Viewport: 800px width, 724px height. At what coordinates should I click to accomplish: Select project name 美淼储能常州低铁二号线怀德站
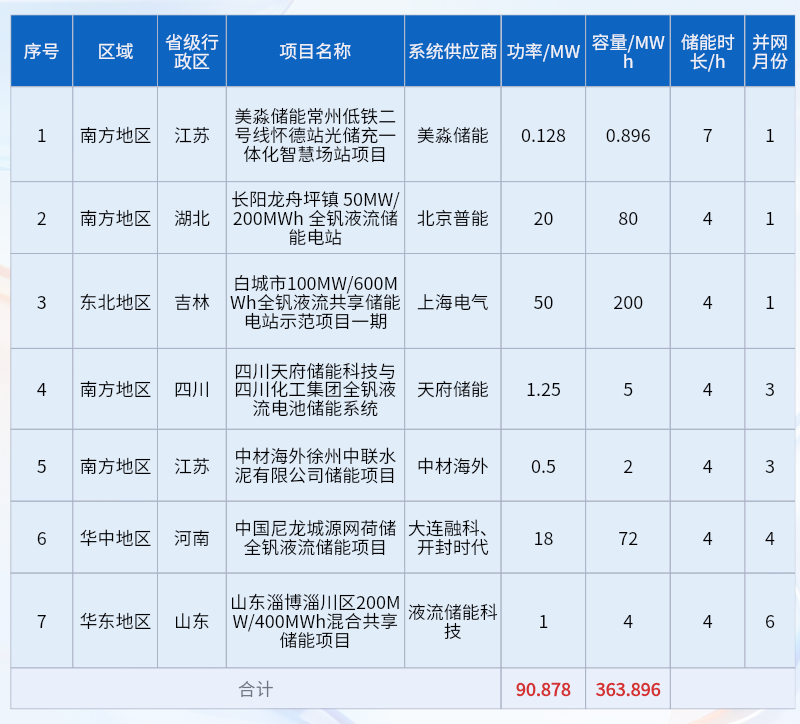(315, 135)
